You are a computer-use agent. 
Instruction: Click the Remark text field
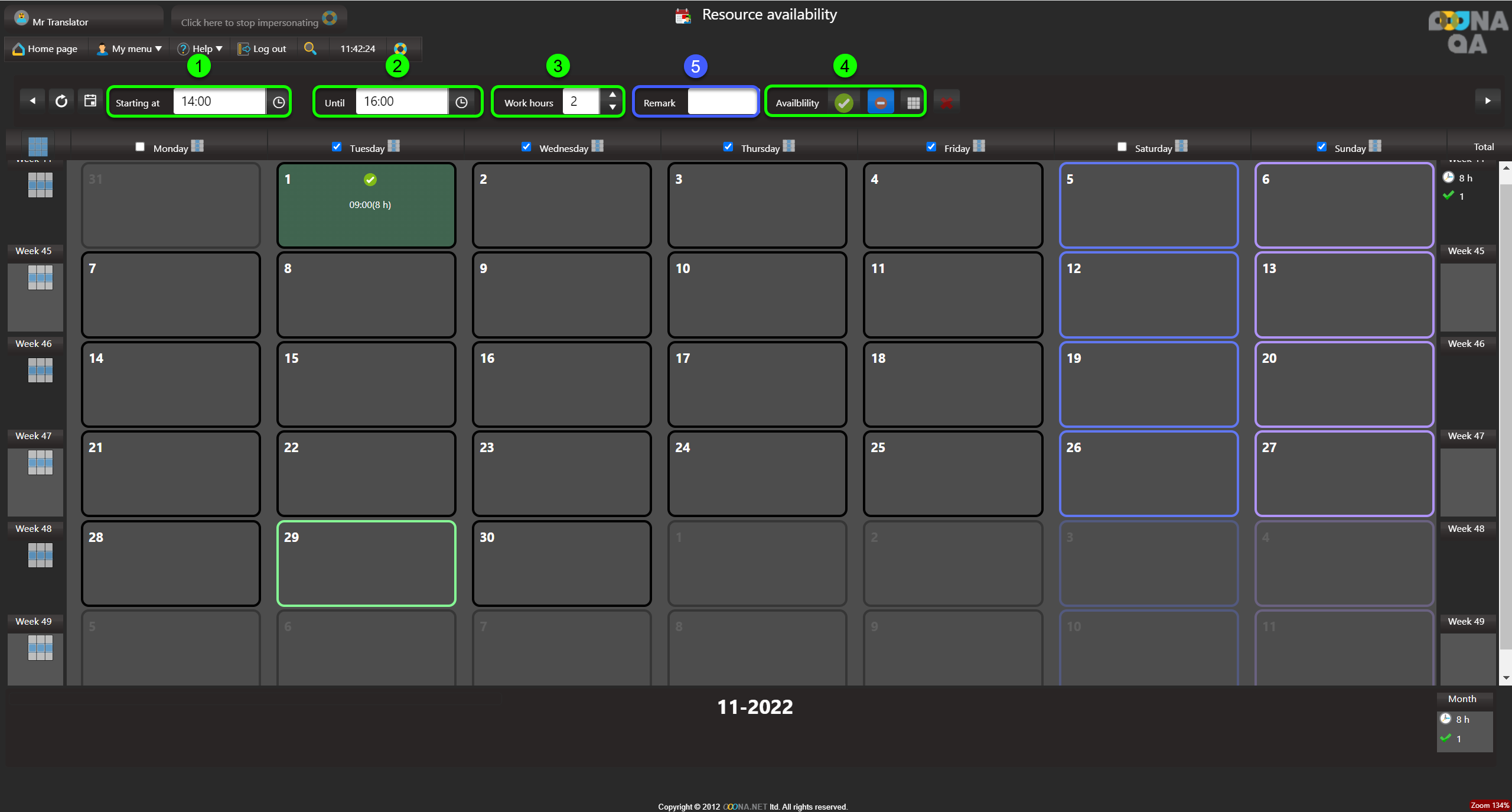tap(722, 102)
